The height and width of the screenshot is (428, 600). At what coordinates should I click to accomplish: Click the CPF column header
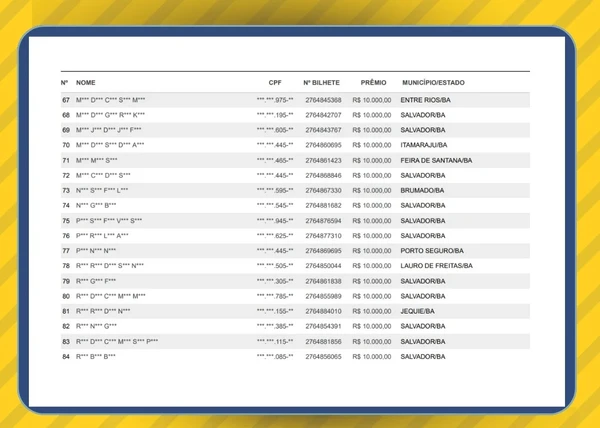point(275,83)
